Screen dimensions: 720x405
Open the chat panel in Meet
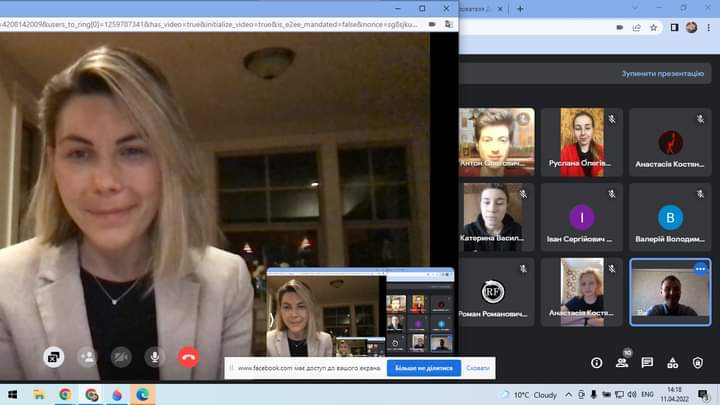point(647,362)
